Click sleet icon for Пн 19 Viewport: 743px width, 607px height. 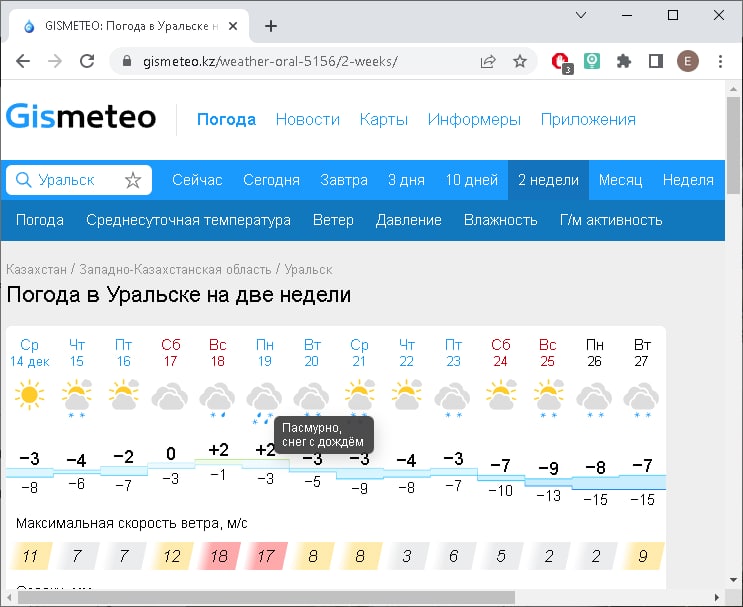pyautogui.click(x=263, y=403)
